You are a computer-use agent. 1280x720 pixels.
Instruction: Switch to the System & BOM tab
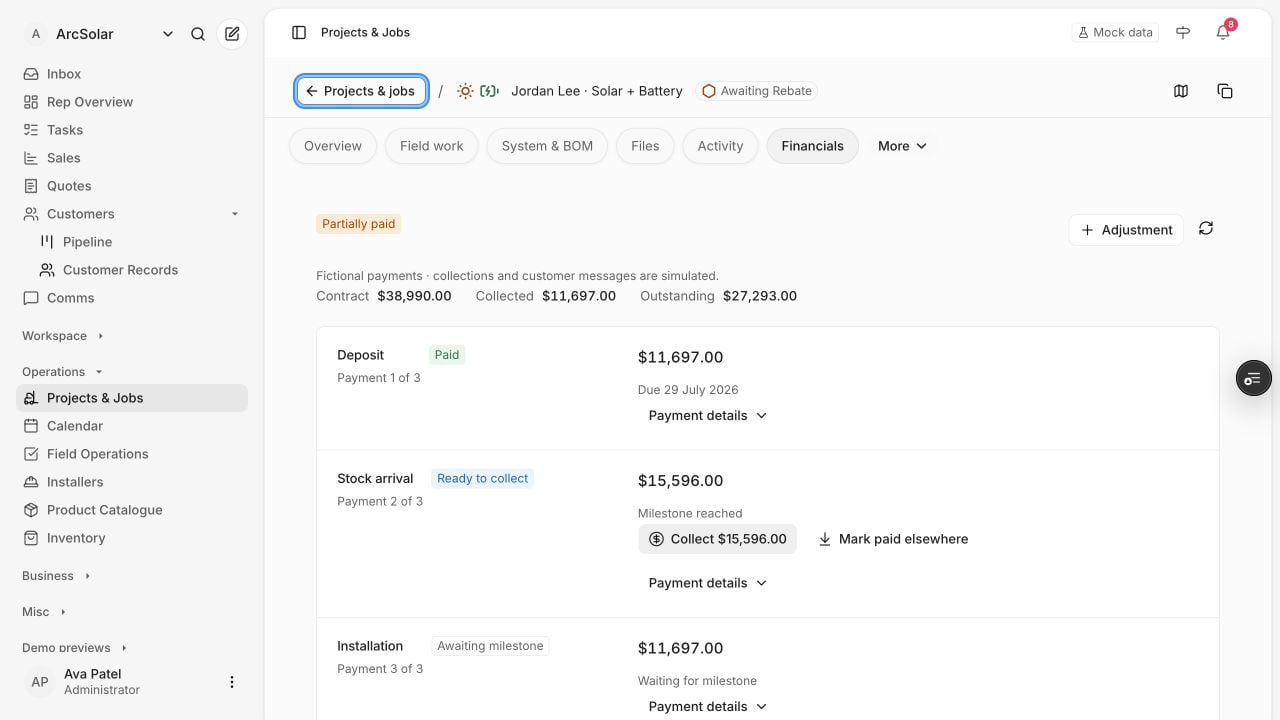(x=547, y=146)
